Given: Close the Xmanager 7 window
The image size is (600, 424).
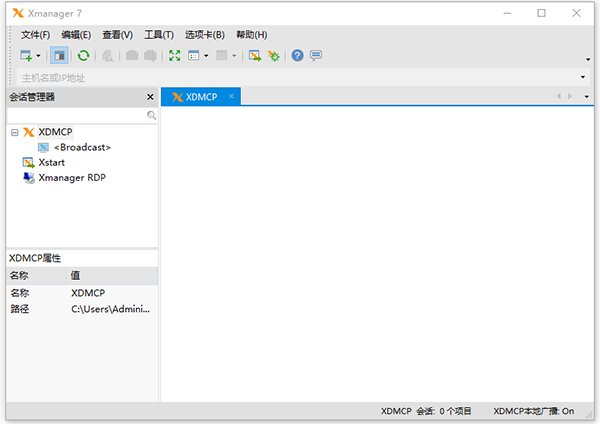Looking at the screenshot, I should 576,13.
